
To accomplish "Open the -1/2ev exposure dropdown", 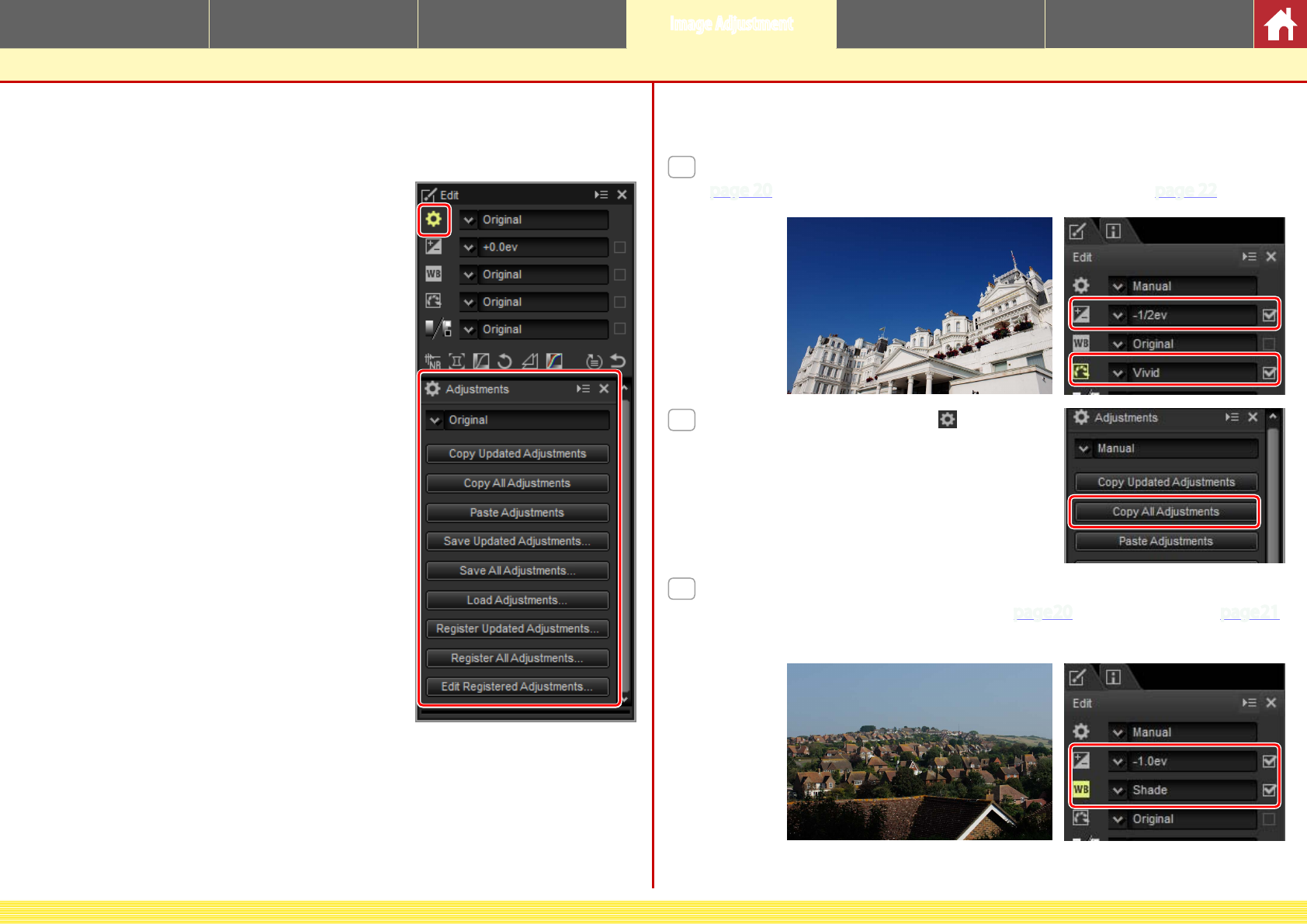I will coord(1183,315).
